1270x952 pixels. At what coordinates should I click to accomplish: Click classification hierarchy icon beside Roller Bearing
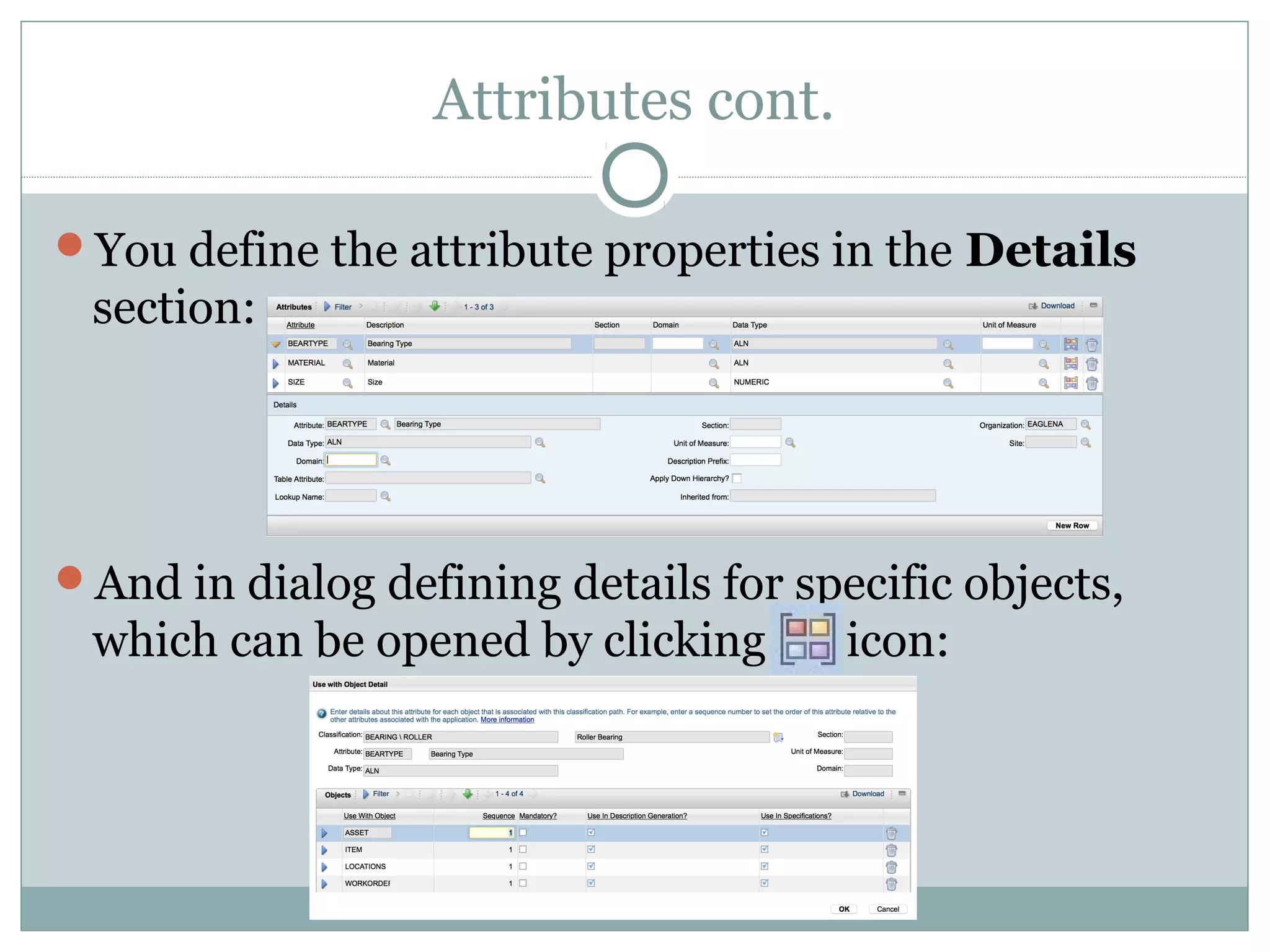pos(778,737)
